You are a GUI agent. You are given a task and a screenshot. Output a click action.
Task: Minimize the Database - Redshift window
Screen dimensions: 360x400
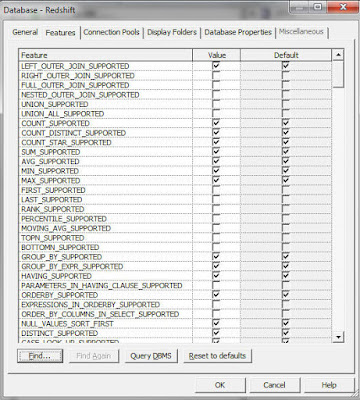(x=300, y=7)
